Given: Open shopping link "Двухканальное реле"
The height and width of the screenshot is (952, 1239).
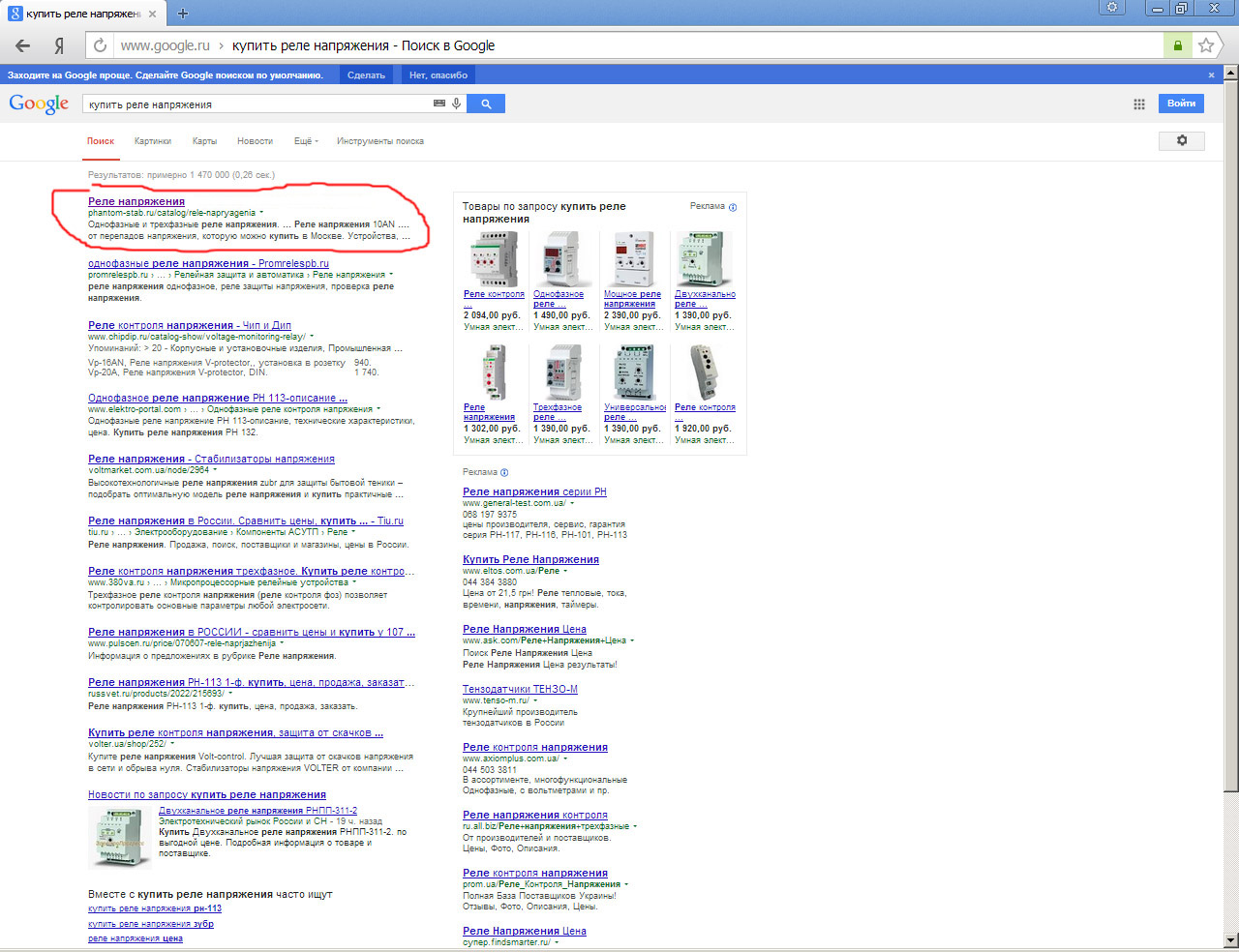Looking at the screenshot, I should point(705,299).
